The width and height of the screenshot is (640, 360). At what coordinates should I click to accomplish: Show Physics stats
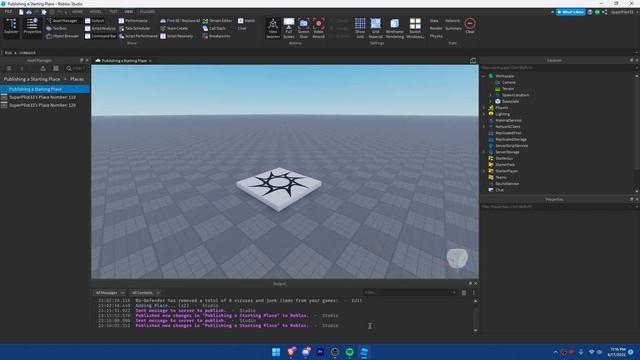(436, 36)
